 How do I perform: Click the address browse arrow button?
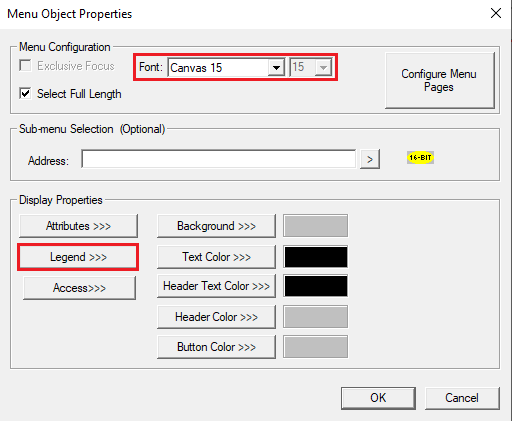[x=370, y=159]
